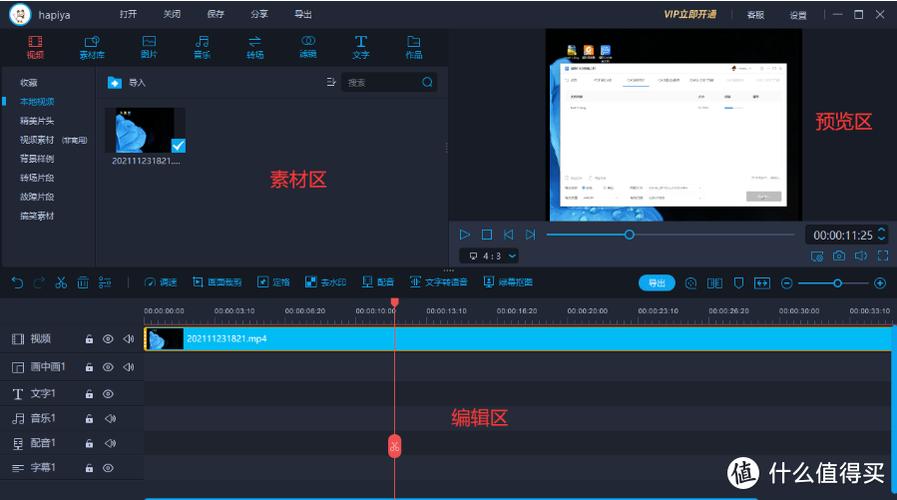The height and width of the screenshot is (500, 897).
Task: Zoom out timeline with minus icon
Action: (x=787, y=283)
